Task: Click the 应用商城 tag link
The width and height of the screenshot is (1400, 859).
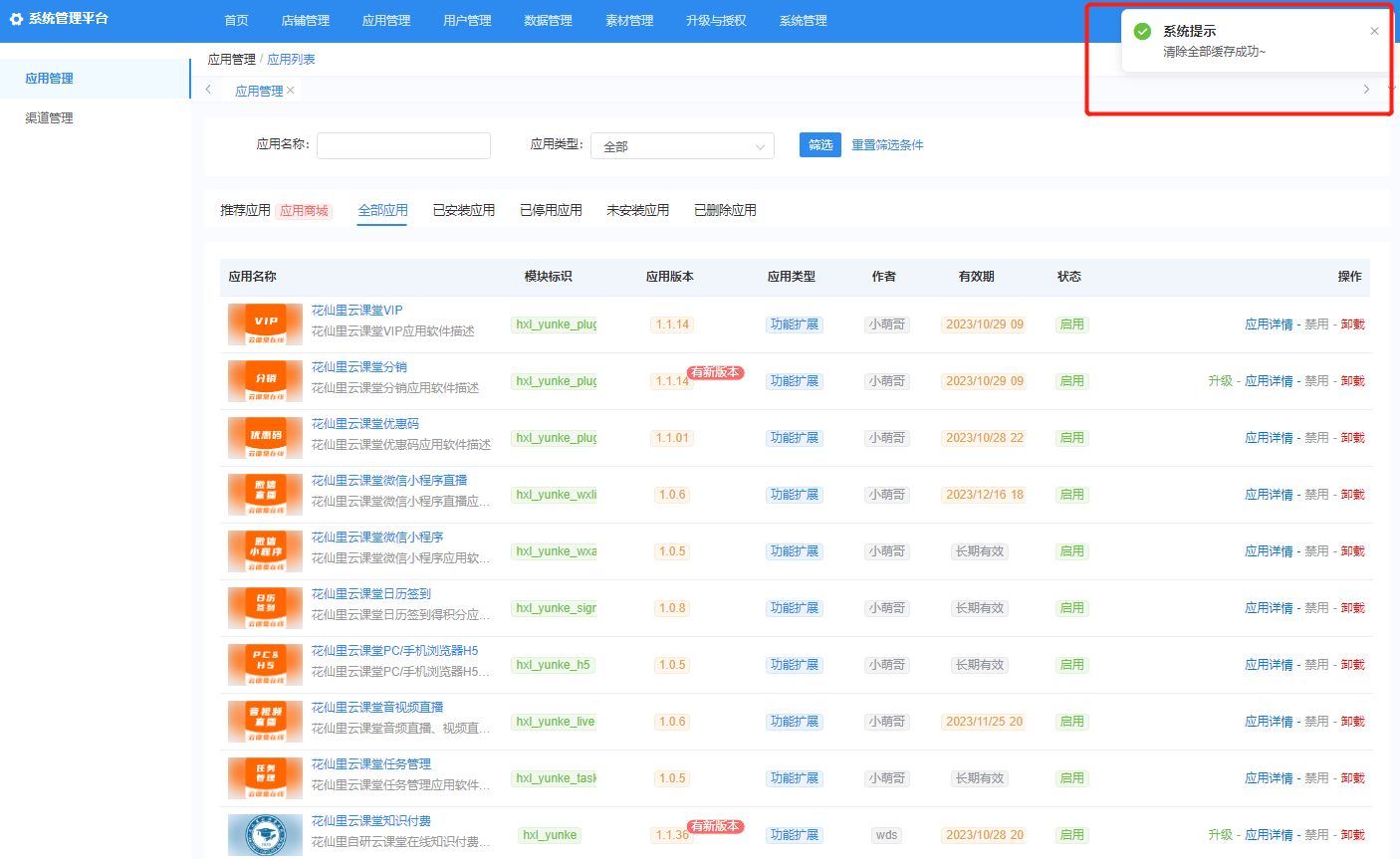Action: (304, 211)
